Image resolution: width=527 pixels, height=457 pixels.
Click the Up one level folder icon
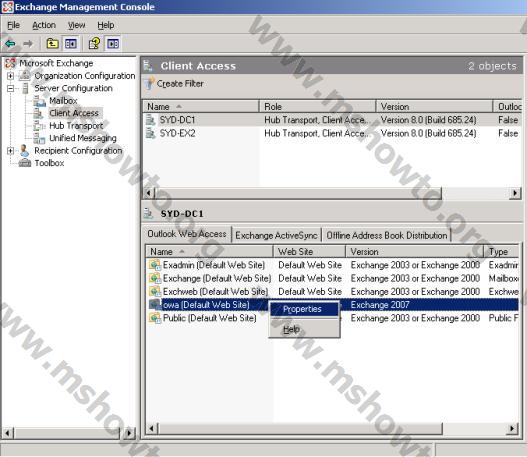pyautogui.click(x=52, y=43)
